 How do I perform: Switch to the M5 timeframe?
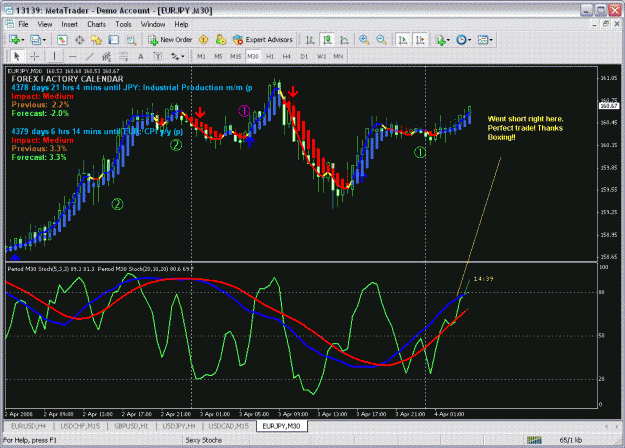tap(218, 57)
